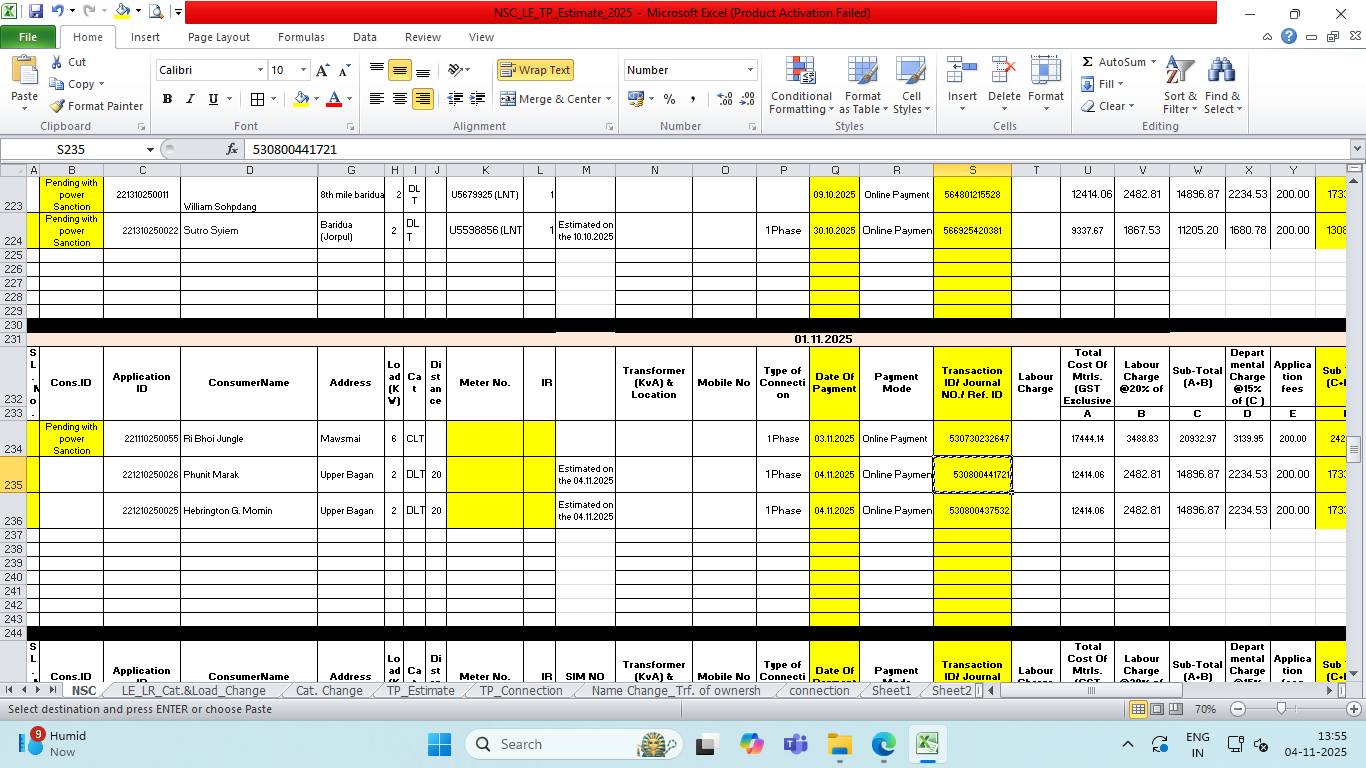
Task: Click the Paste clipboard icon
Action: pyautogui.click(x=24, y=72)
